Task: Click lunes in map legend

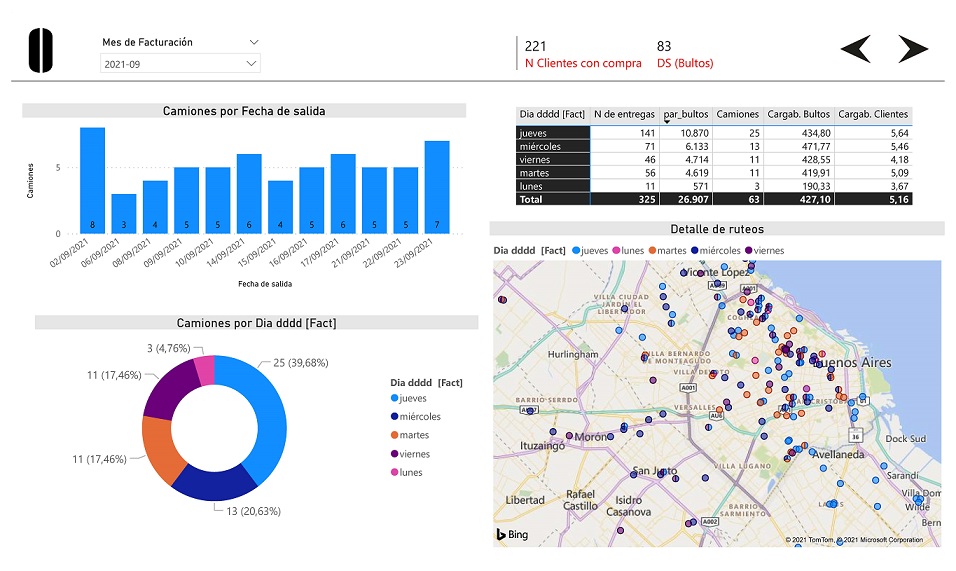Action: click(629, 250)
